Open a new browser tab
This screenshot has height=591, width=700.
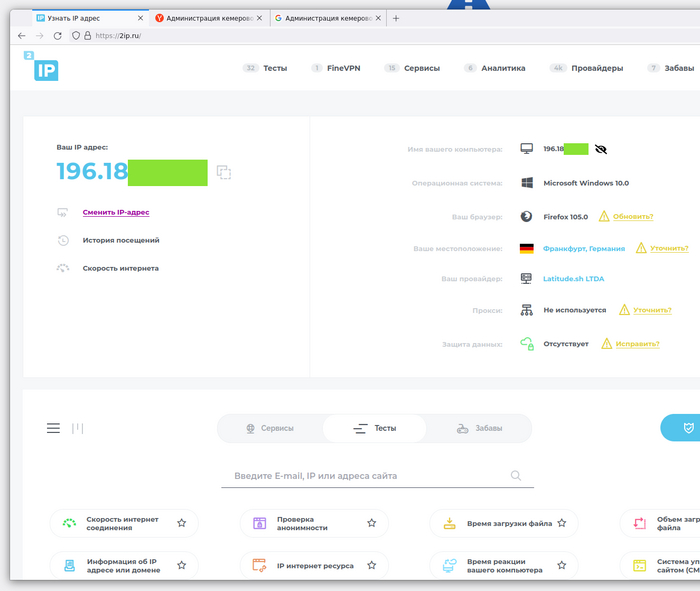coord(396,18)
